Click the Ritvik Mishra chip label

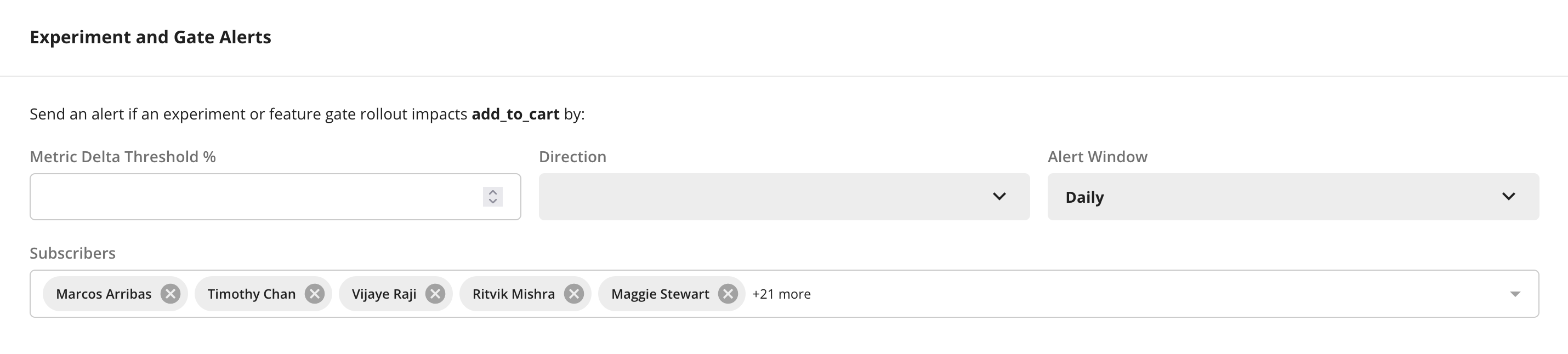(x=514, y=294)
